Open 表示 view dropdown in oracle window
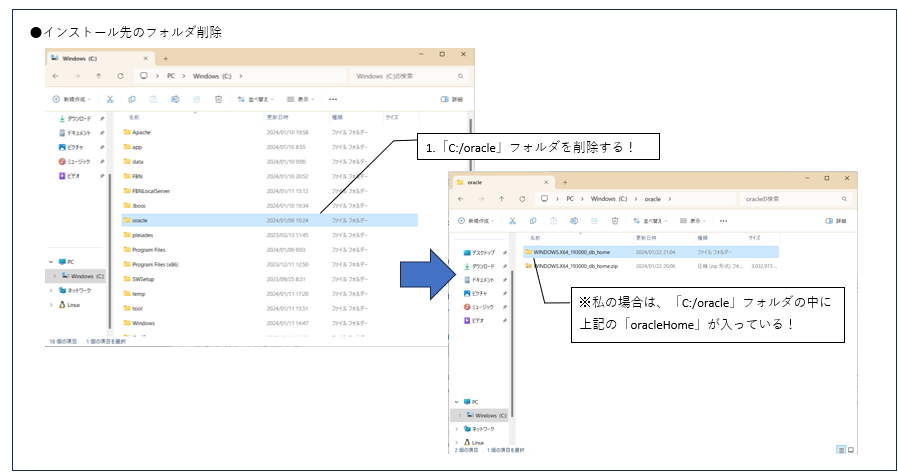Screen dimensions: 898x475 (x=693, y=221)
